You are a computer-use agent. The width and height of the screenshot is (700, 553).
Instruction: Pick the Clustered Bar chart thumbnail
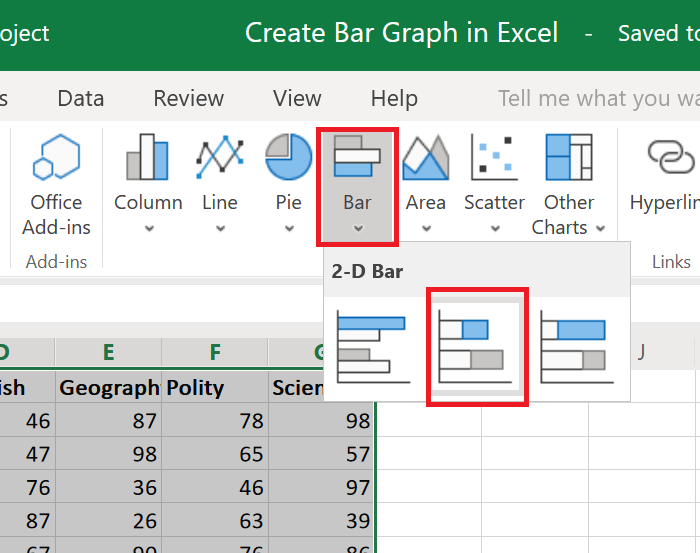click(x=372, y=346)
